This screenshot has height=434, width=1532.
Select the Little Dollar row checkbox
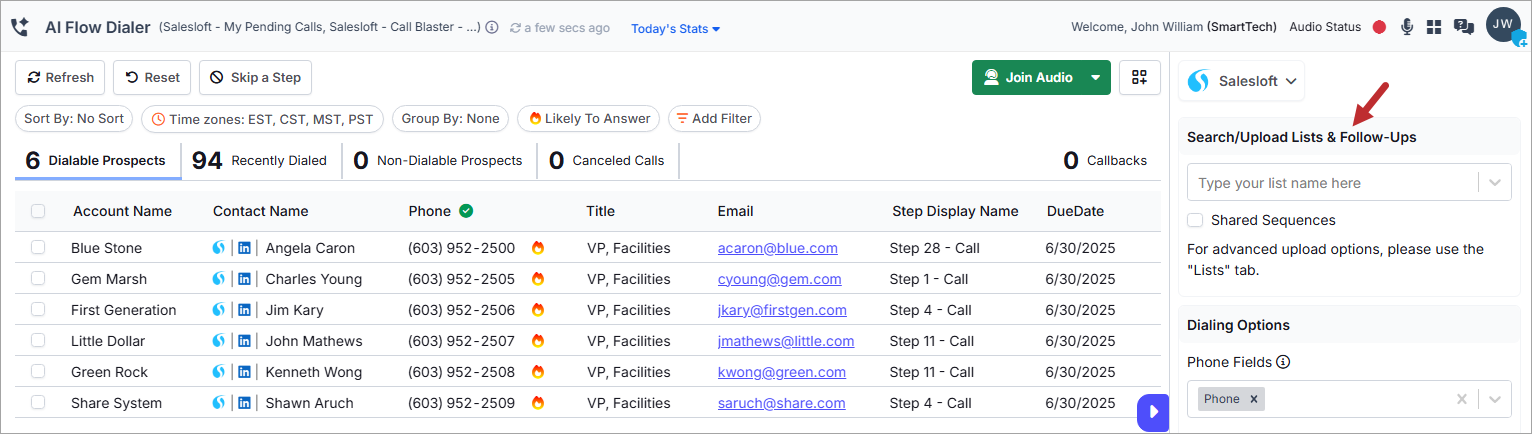tap(38, 340)
